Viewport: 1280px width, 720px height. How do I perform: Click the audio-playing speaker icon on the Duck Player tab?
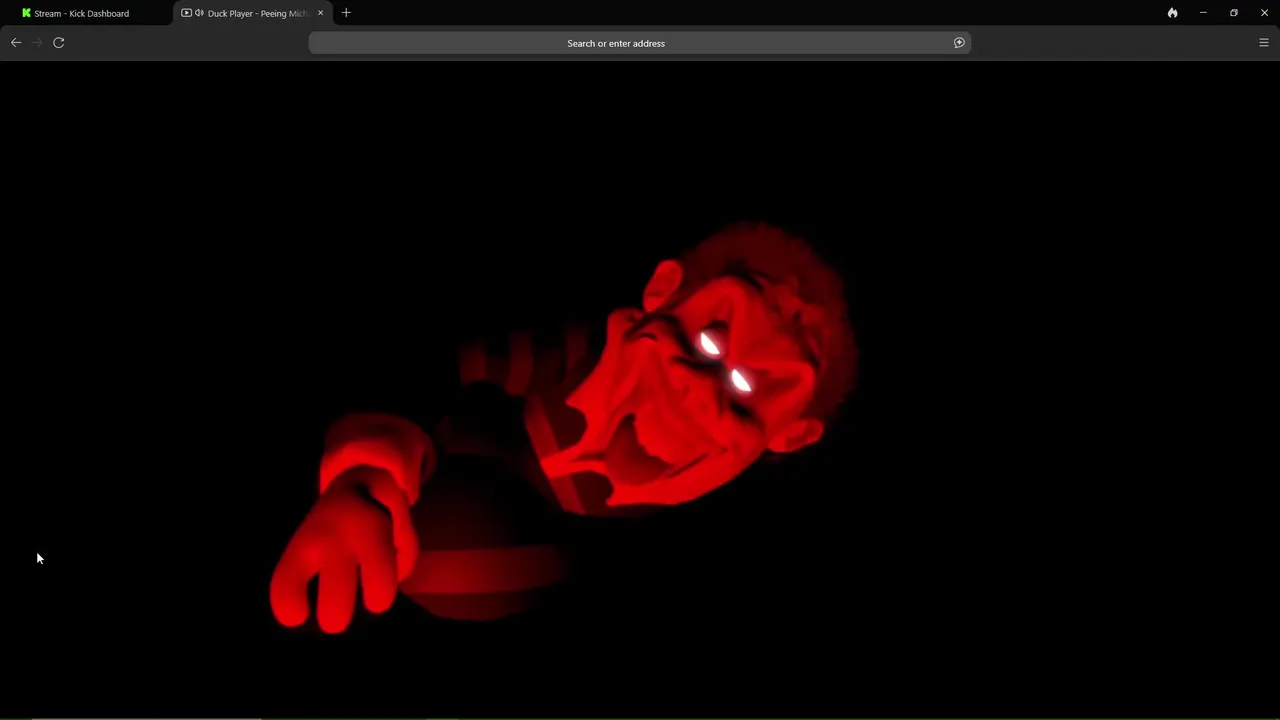(x=199, y=13)
